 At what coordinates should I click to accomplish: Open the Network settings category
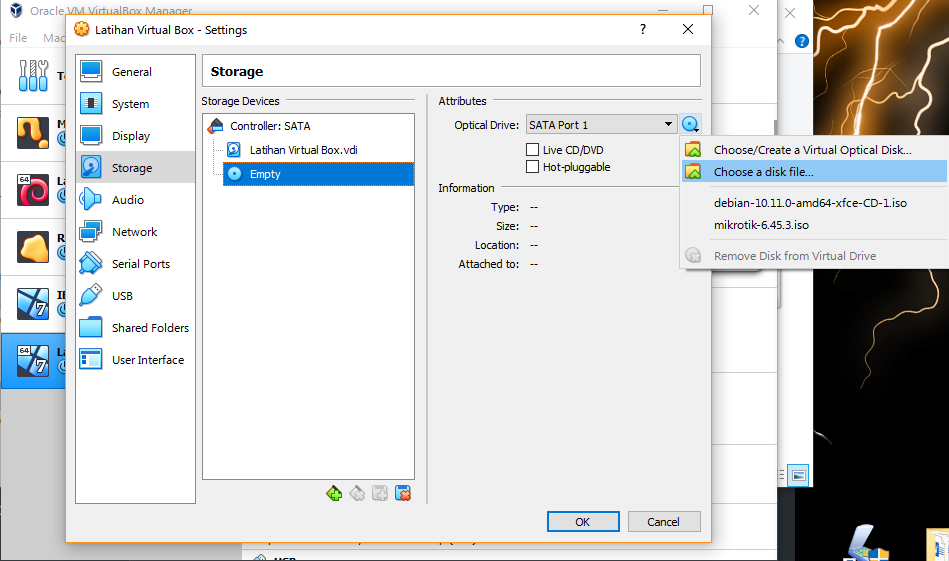[134, 232]
